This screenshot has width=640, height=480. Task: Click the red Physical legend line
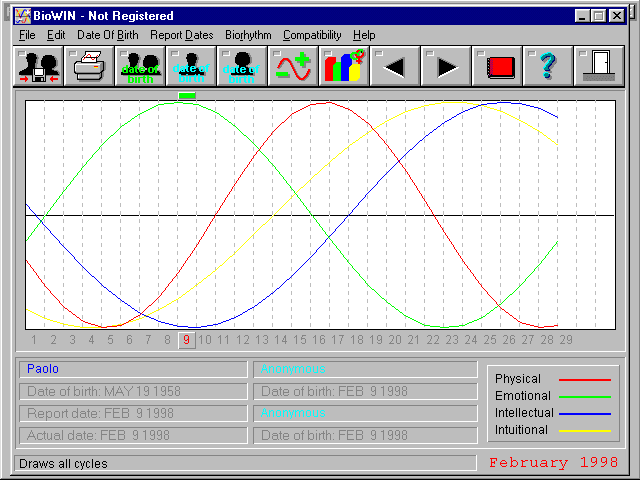[x=584, y=380]
